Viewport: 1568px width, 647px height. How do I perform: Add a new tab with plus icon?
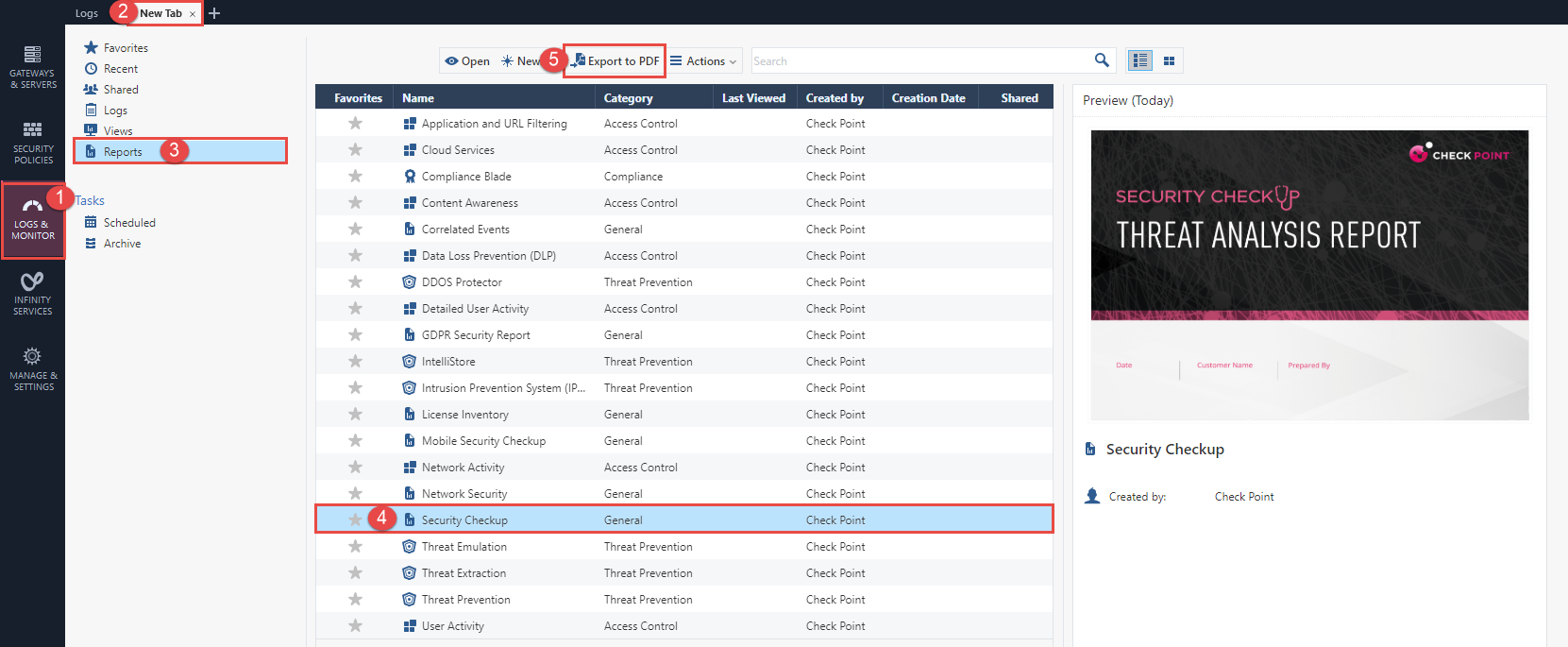[x=214, y=13]
